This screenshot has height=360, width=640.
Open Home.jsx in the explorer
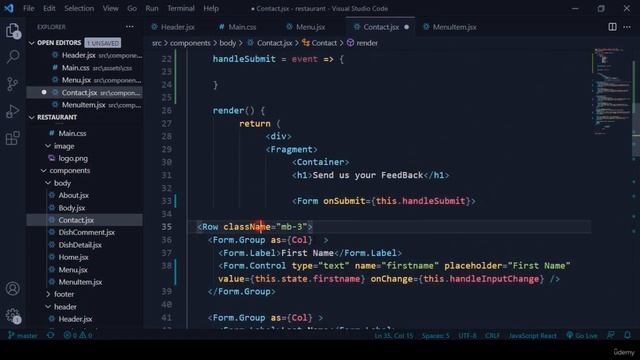click(85, 257)
